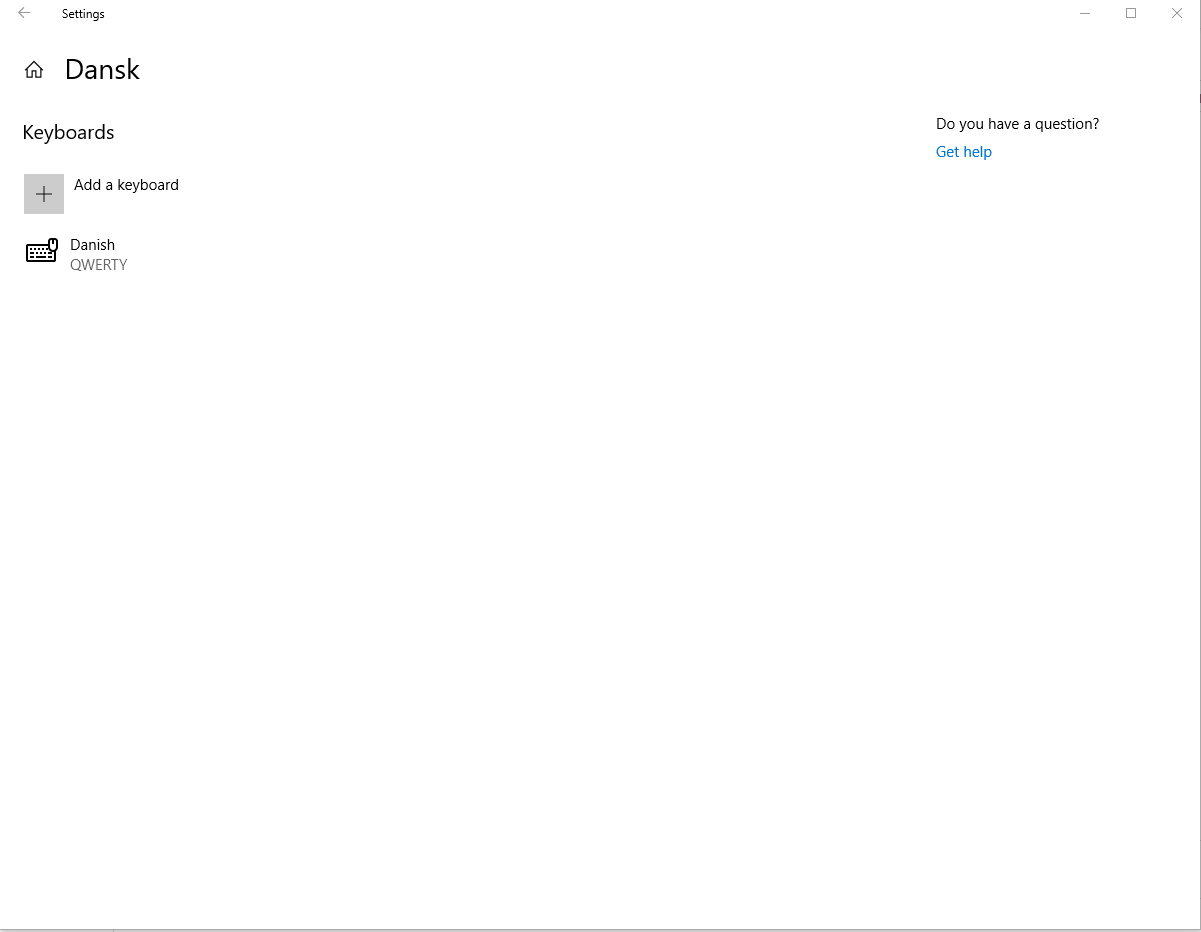This screenshot has width=1201, height=932.
Task: Close the Settings window
Action: 1177,13
